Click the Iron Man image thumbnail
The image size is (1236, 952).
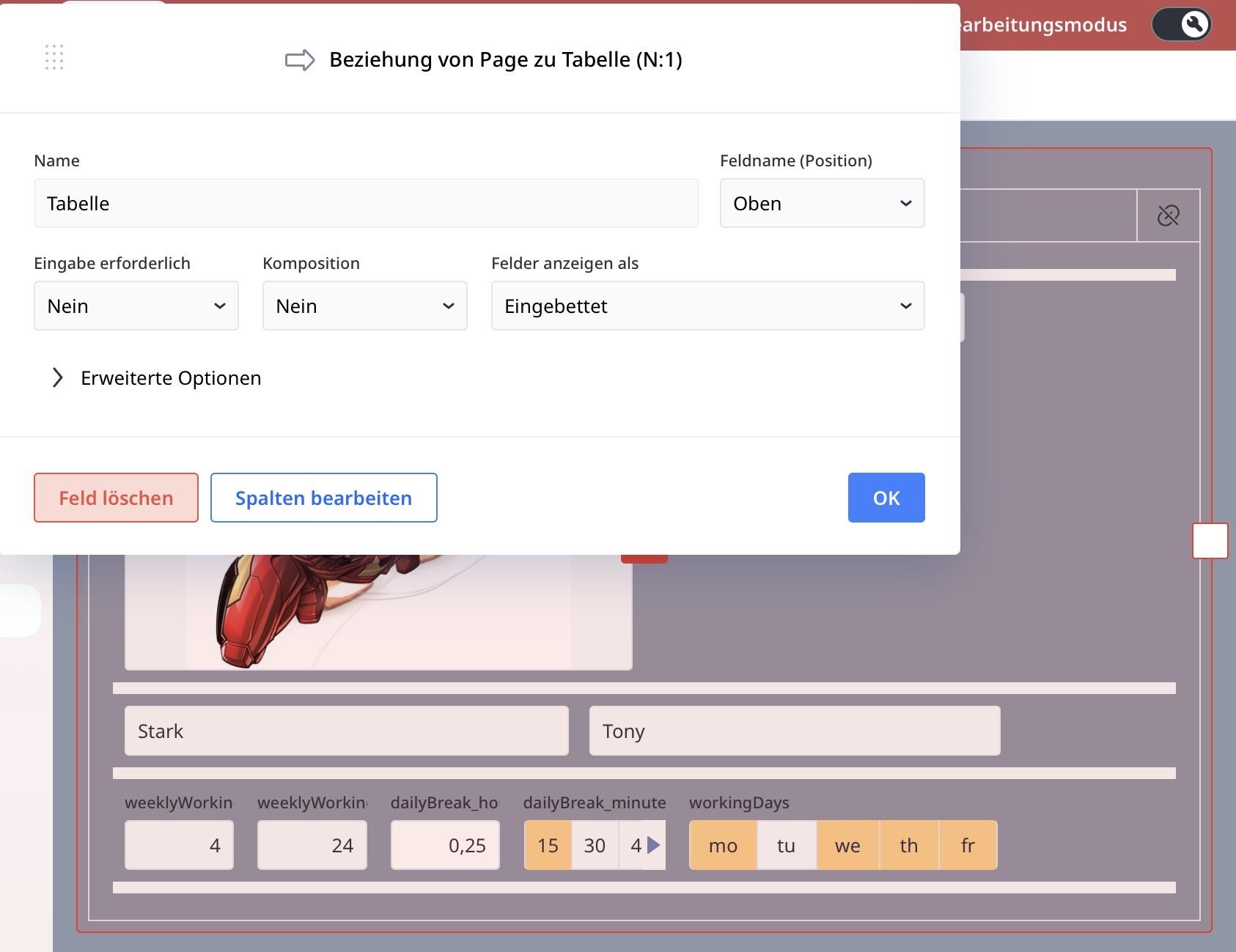(x=378, y=612)
